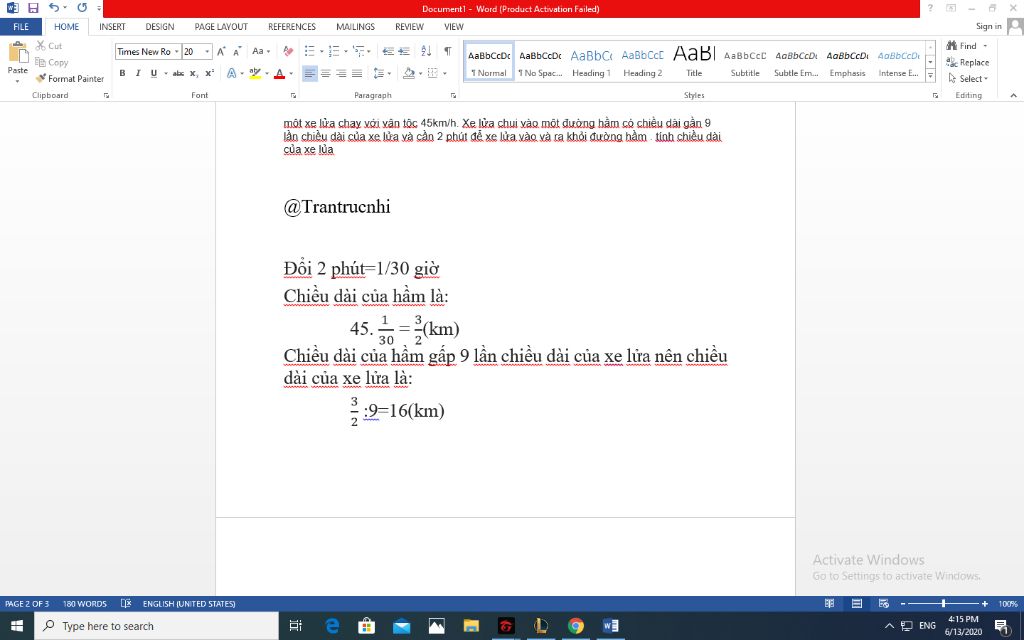
Task: Switch to the INSERT tab
Action: [112, 27]
